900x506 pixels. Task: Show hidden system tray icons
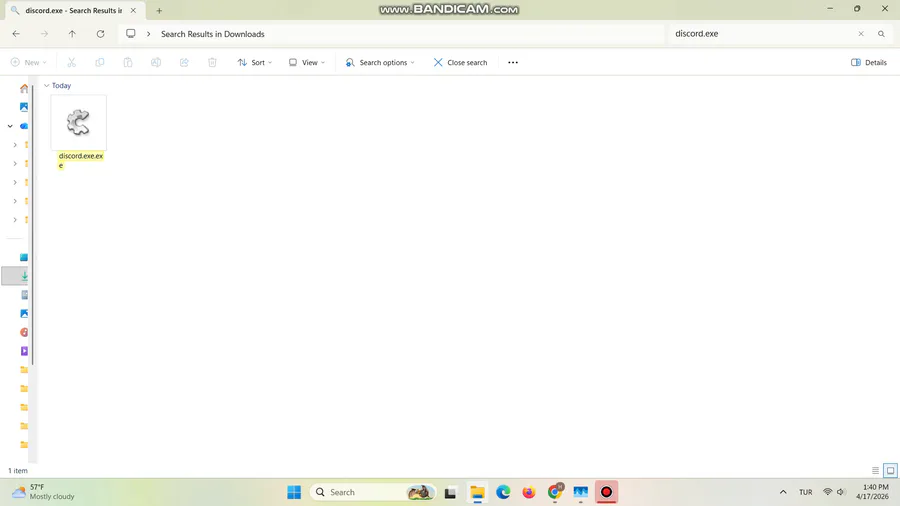point(783,492)
